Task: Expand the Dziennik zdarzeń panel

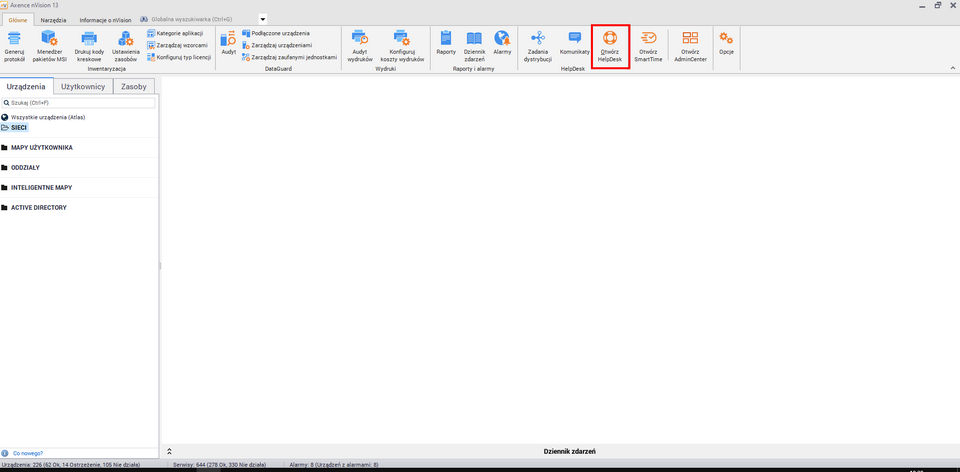Action: tap(169, 452)
